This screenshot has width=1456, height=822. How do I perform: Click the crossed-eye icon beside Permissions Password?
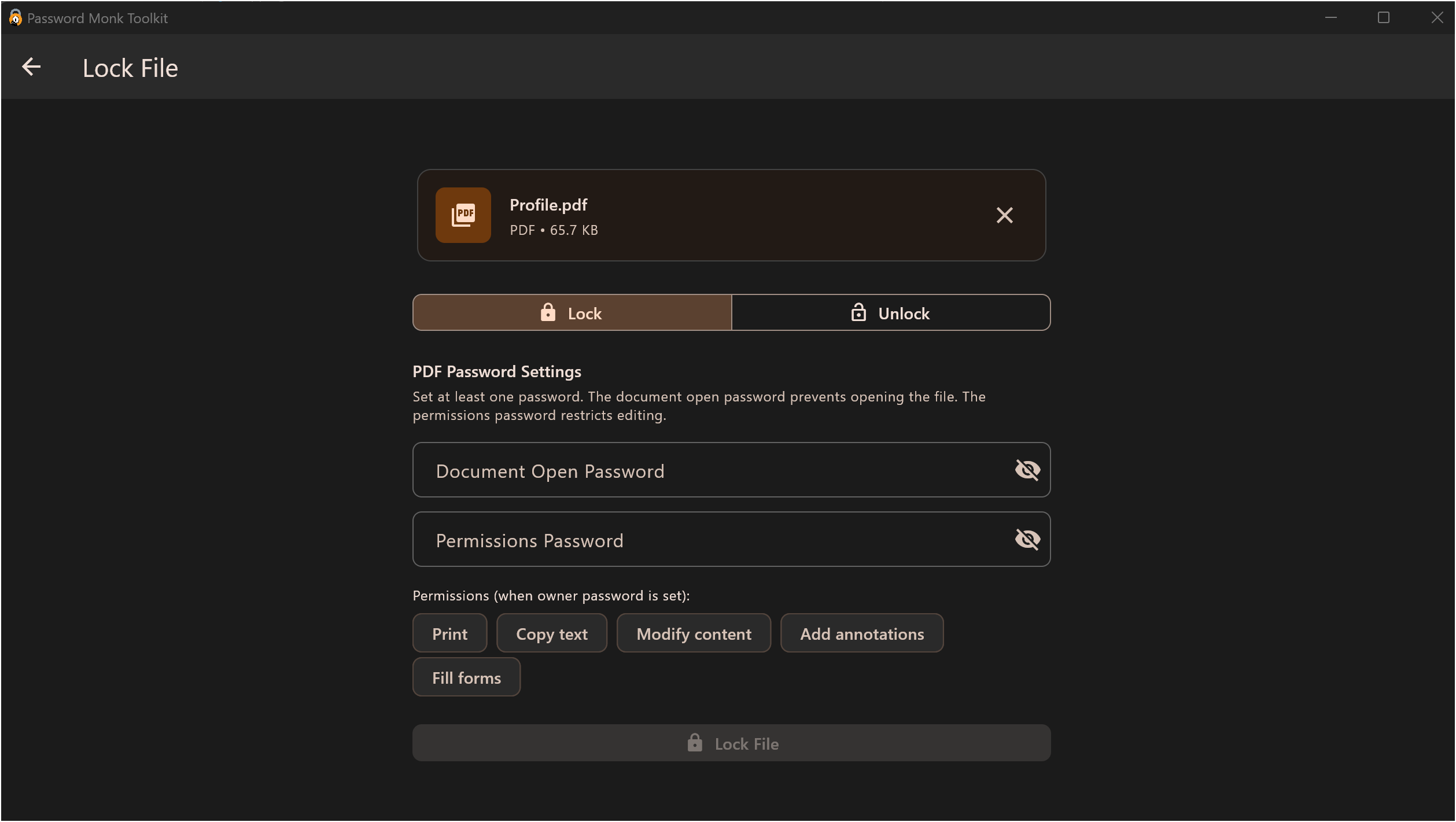pyautogui.click(x=1027, y=539)
